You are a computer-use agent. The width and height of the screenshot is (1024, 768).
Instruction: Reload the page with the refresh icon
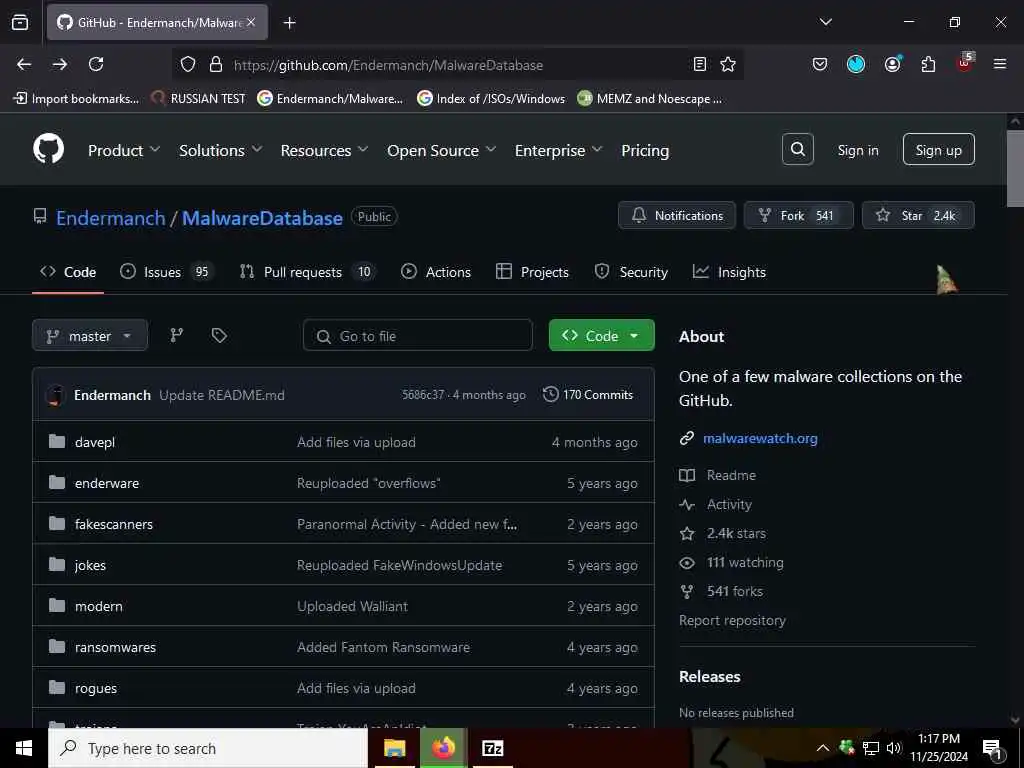96,64
